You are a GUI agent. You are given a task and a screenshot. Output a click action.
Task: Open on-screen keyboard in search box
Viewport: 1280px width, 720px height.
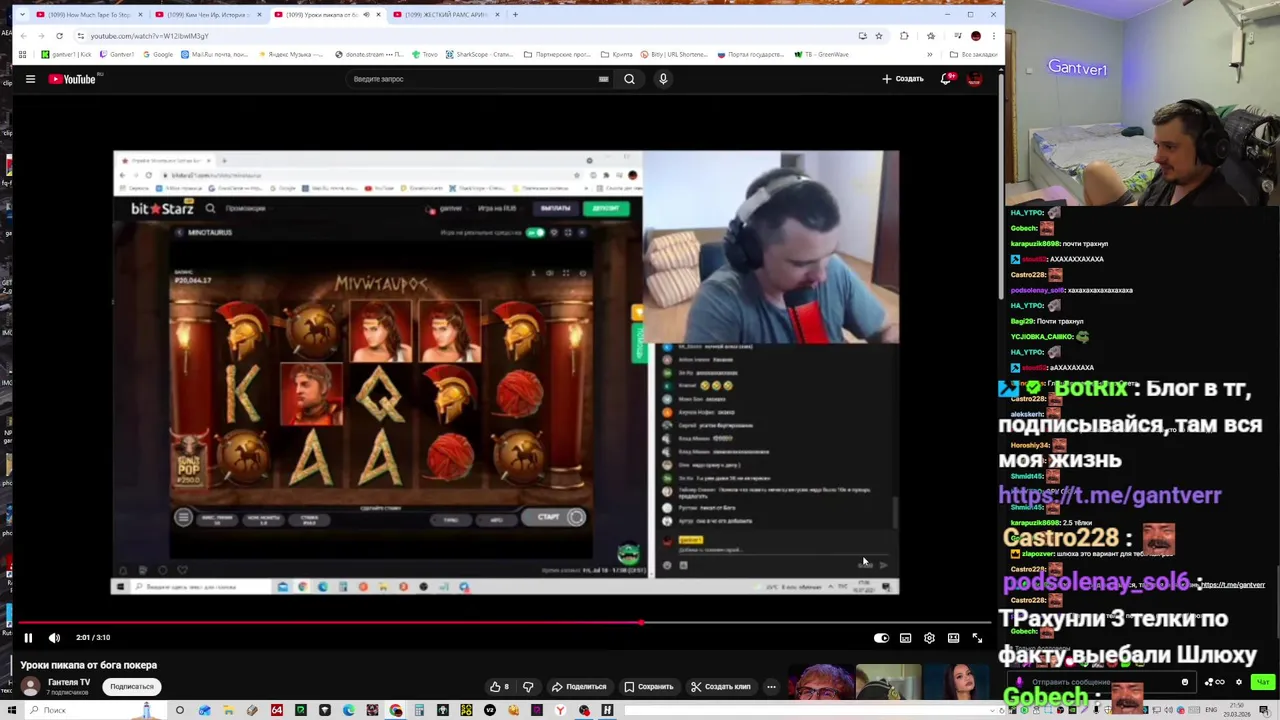click(603, 79)
